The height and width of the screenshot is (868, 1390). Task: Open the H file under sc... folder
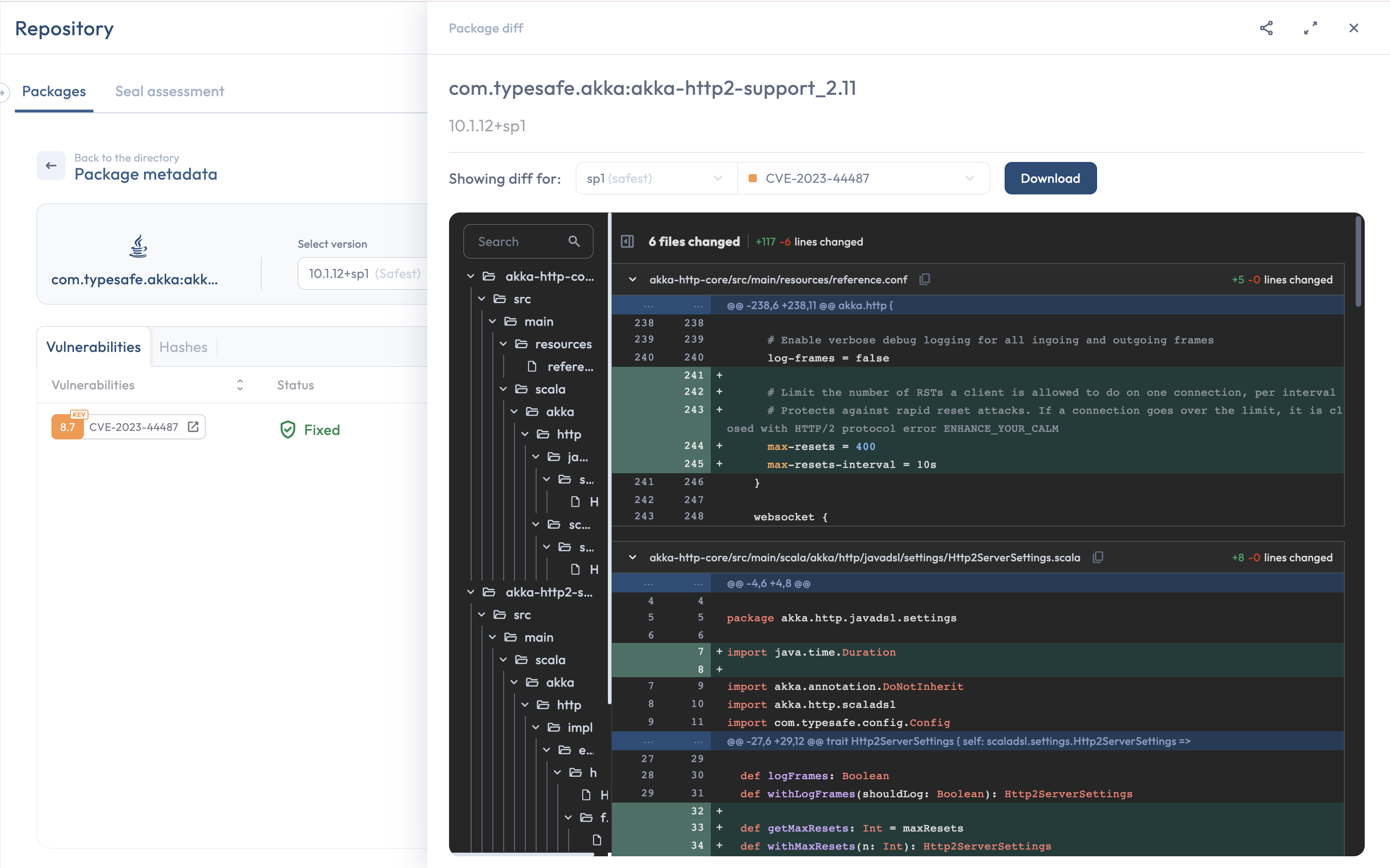coord(585,569)
